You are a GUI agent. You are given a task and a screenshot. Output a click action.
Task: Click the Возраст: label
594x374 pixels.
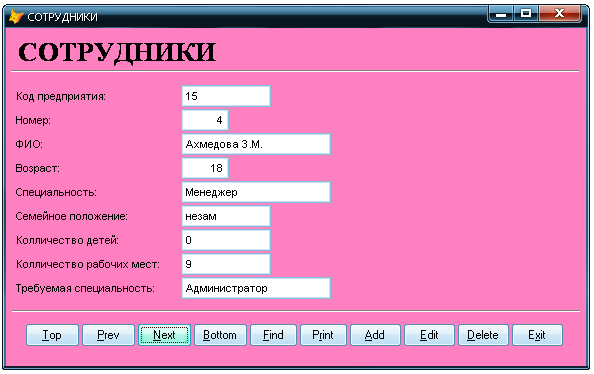pos(38,168)
